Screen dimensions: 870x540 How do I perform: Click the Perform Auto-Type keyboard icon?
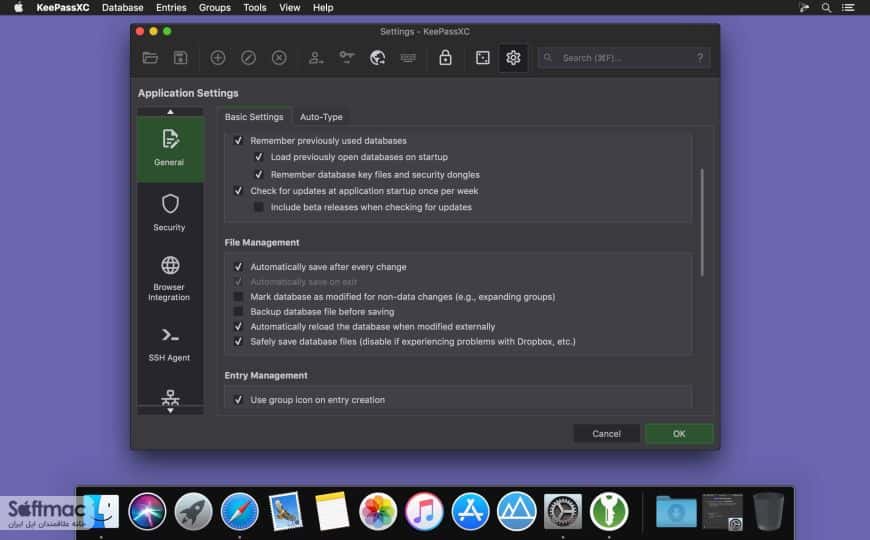[408, 58]
